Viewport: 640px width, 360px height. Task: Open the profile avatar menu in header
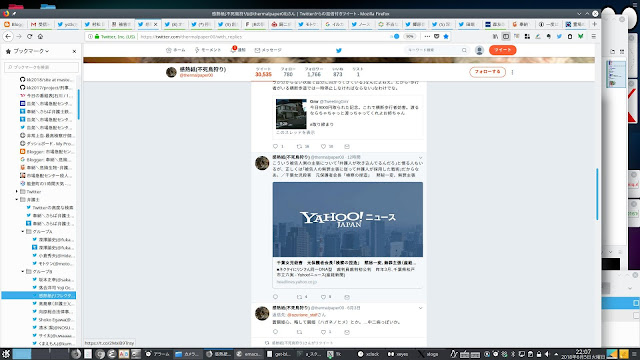(x=479, y=50)
